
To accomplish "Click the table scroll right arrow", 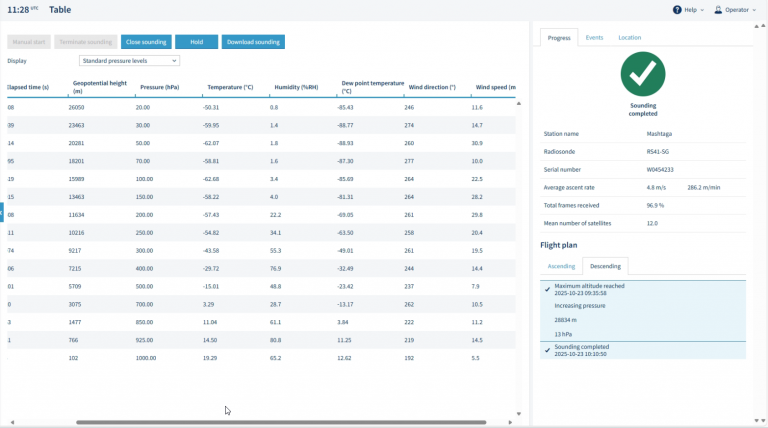I will point(510,422).
